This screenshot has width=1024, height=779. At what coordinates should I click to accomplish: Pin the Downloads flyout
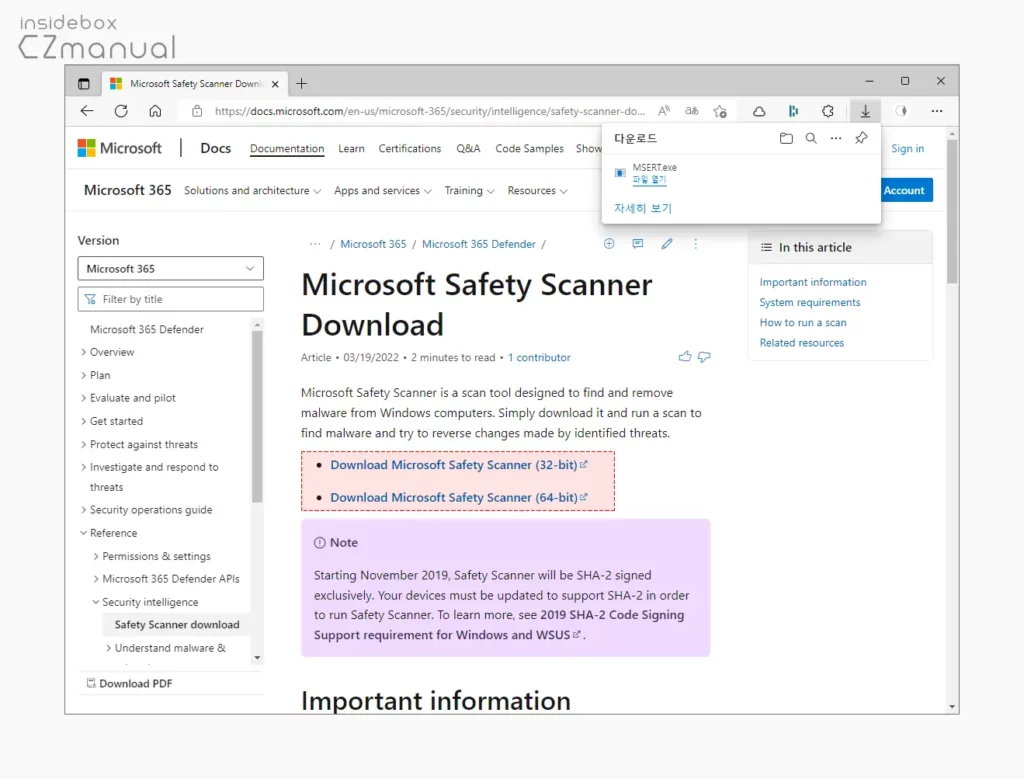[861, 137]
